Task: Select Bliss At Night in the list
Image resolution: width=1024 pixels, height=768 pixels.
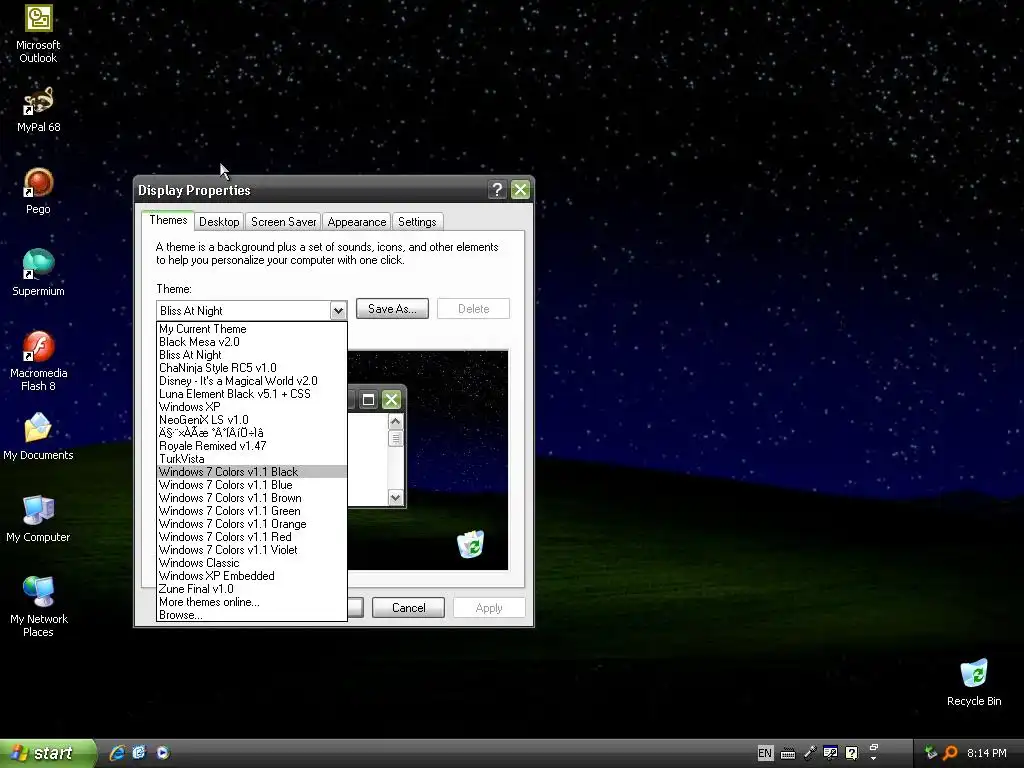Action: coord(251,355)
